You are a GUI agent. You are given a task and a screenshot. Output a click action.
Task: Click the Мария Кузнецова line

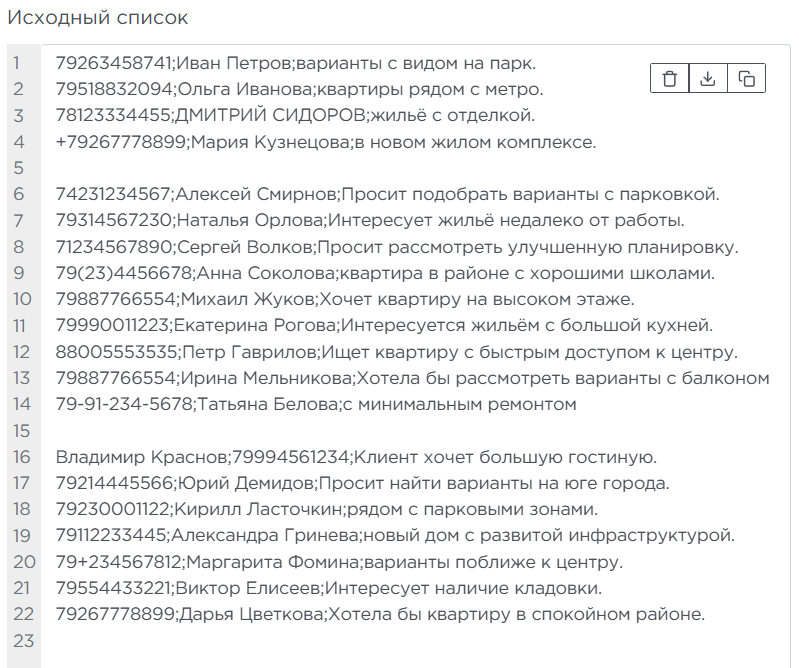325,142
